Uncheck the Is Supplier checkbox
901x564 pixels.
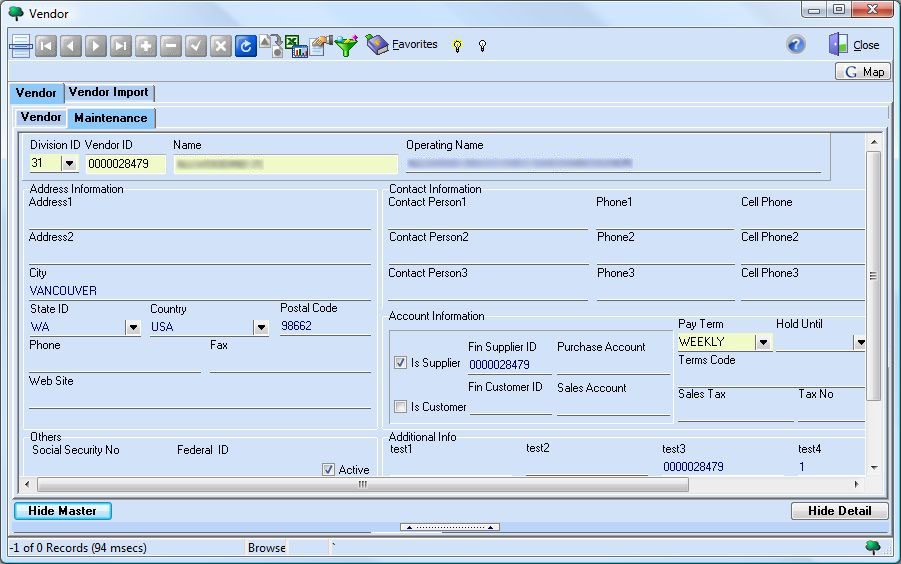point(400,363)
